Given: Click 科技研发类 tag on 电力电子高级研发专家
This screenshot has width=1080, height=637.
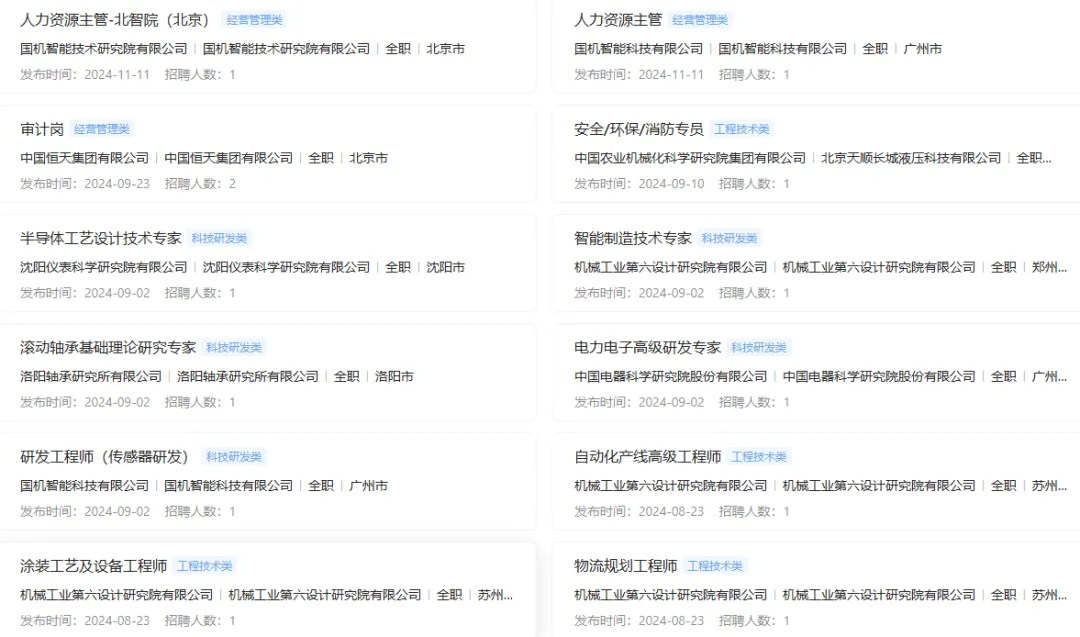Looking at the screenshot, I should [759, 348].
